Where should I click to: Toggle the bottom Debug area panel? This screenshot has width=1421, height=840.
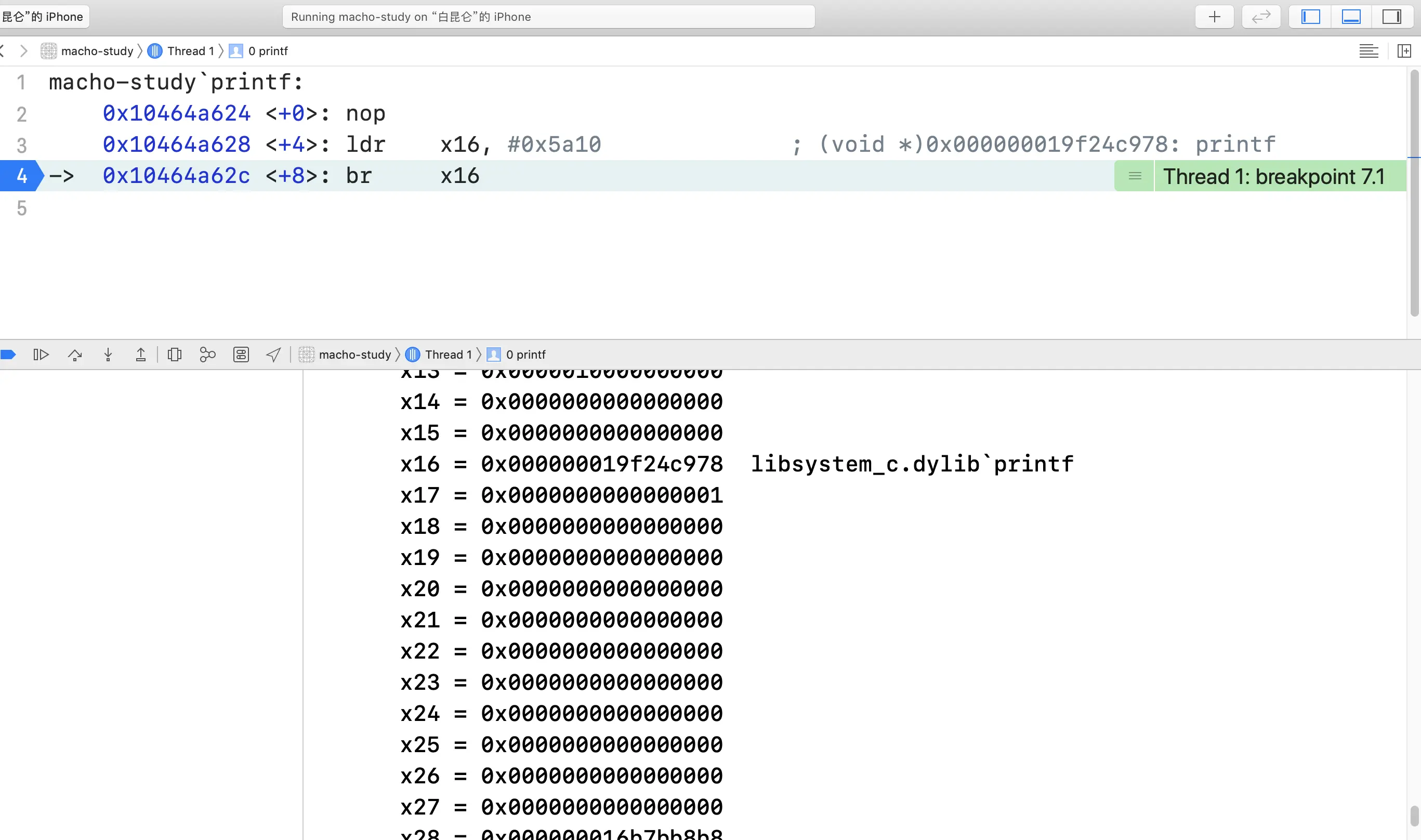1351,17
